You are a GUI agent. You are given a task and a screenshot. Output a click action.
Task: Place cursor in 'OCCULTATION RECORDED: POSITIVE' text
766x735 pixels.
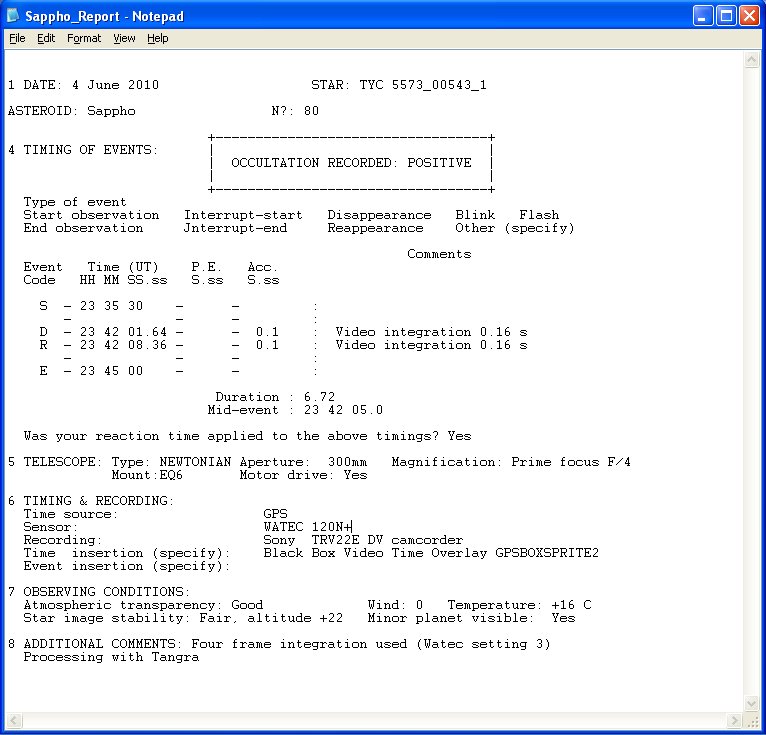(351, 163)
